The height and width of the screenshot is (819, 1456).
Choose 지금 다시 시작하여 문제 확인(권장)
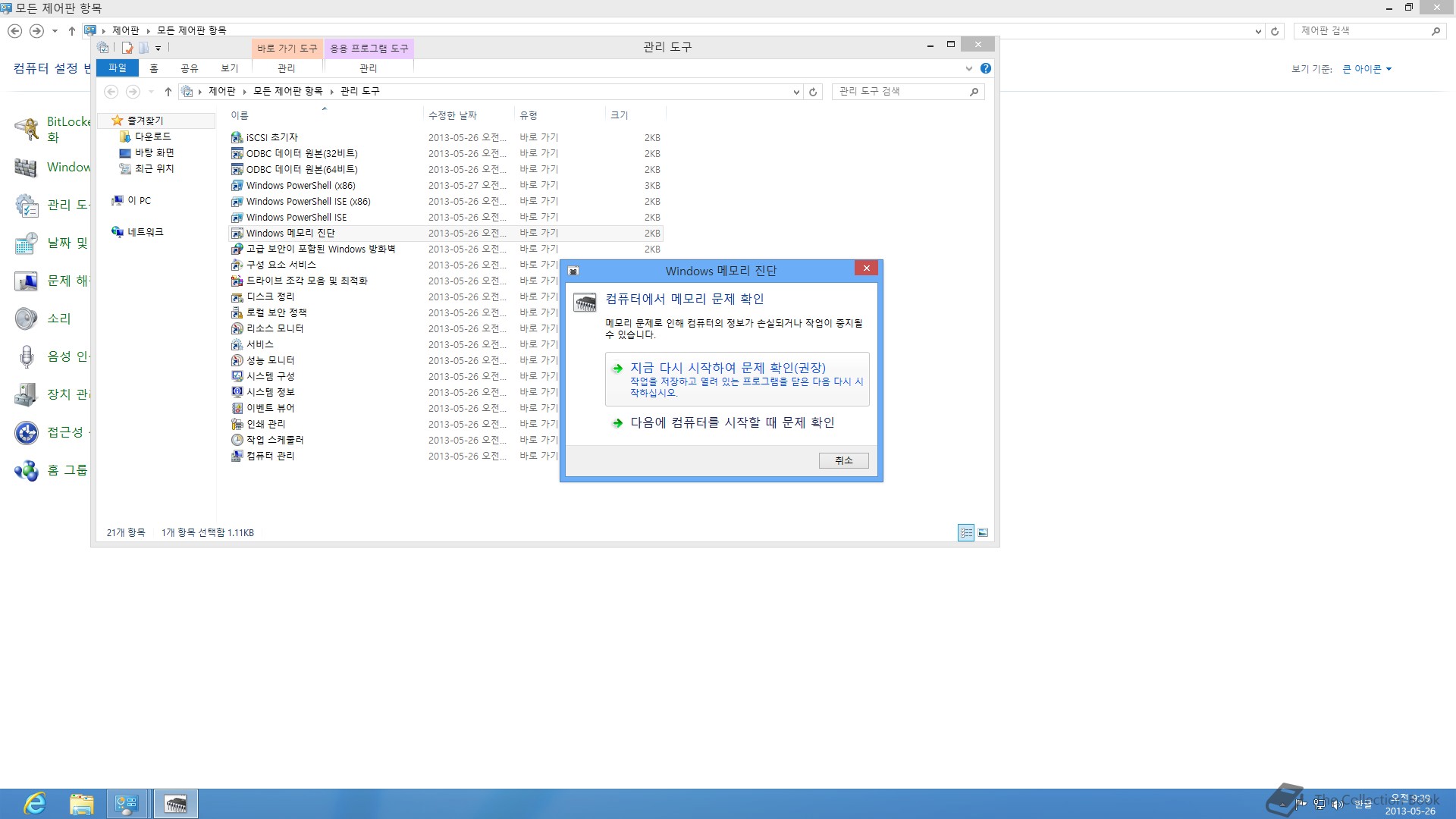tap(737, 379)
